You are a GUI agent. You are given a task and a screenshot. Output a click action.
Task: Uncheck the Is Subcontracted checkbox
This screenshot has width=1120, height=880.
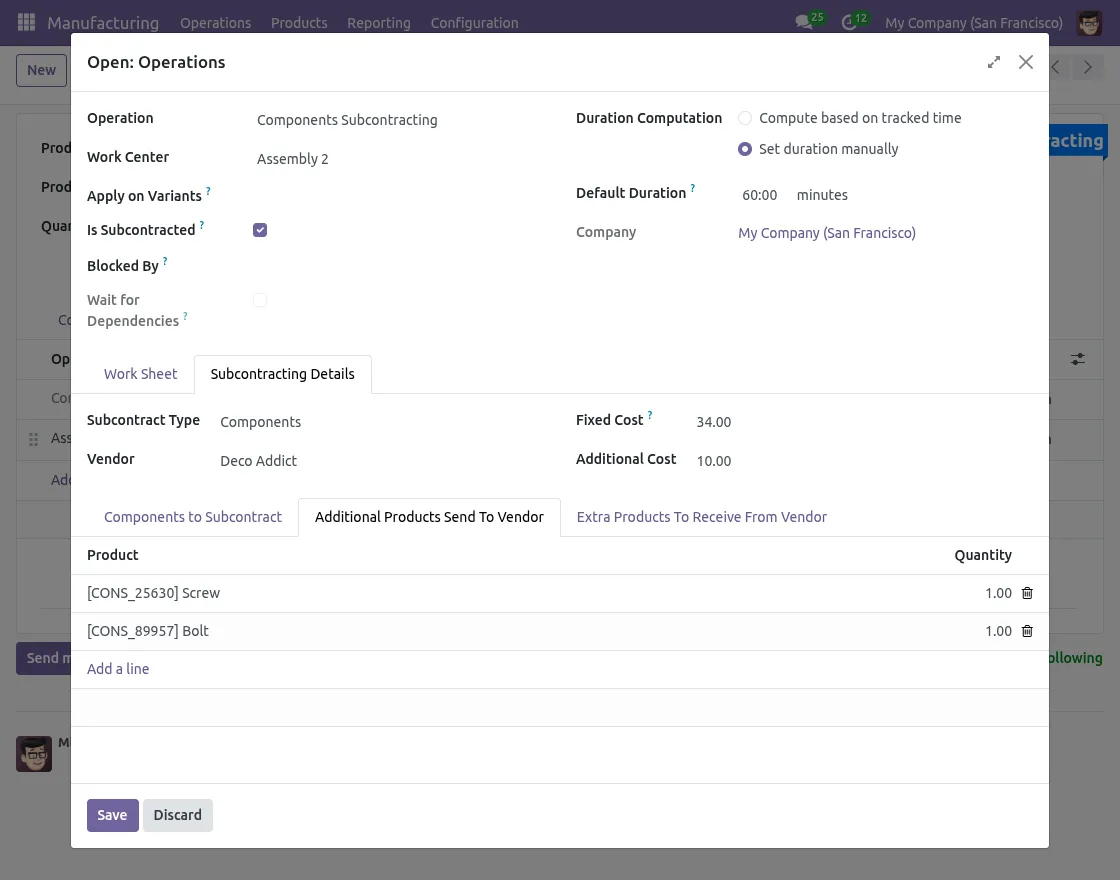pyautogui.click(x=260, y=229)
